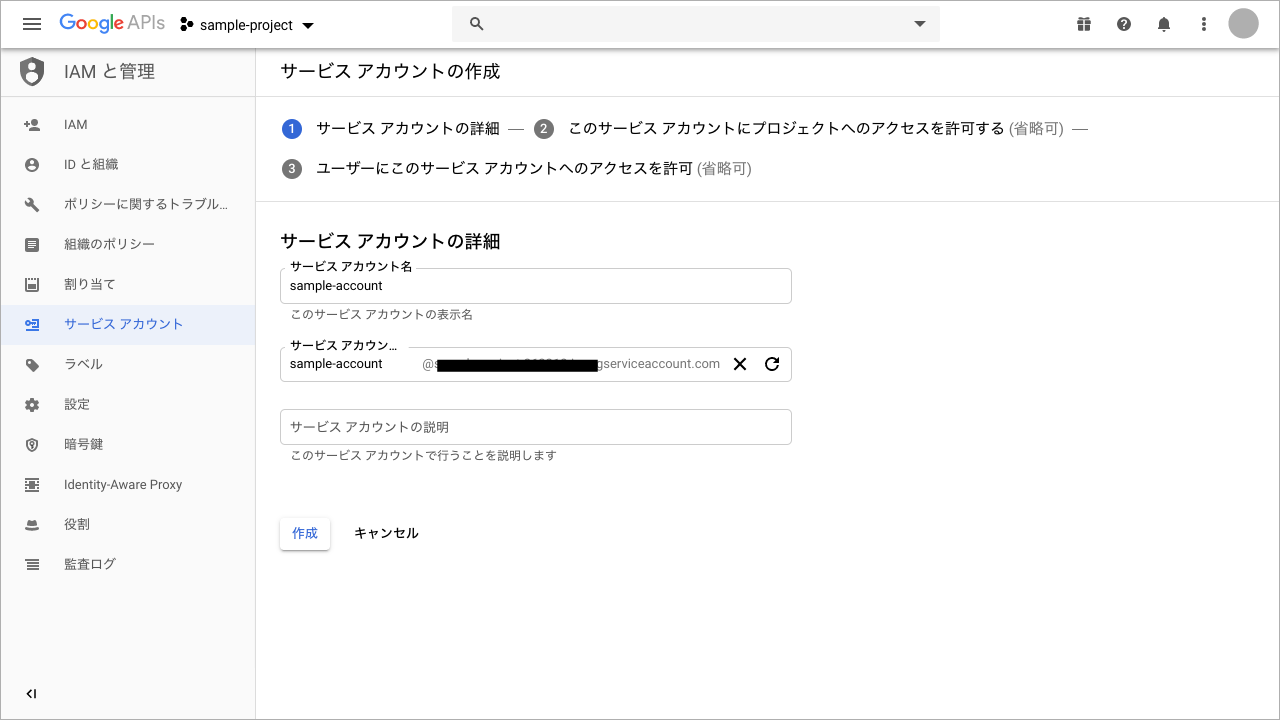The image size is (1280, 720).
Task: Click the 作成 button
Action: [x=304, y=533]
